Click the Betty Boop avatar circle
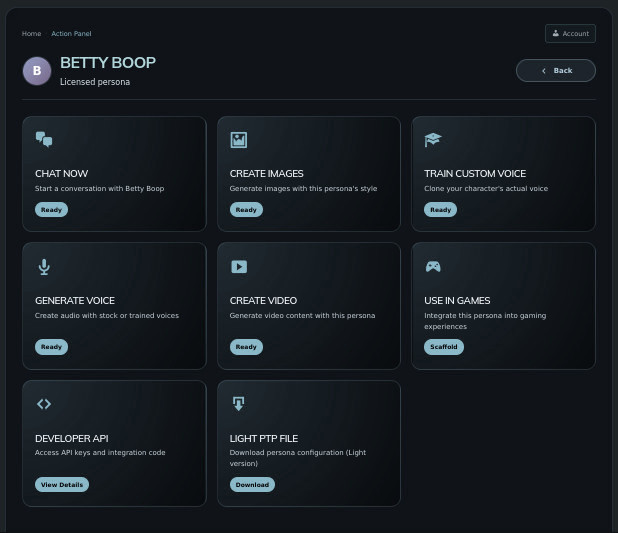 37,71
